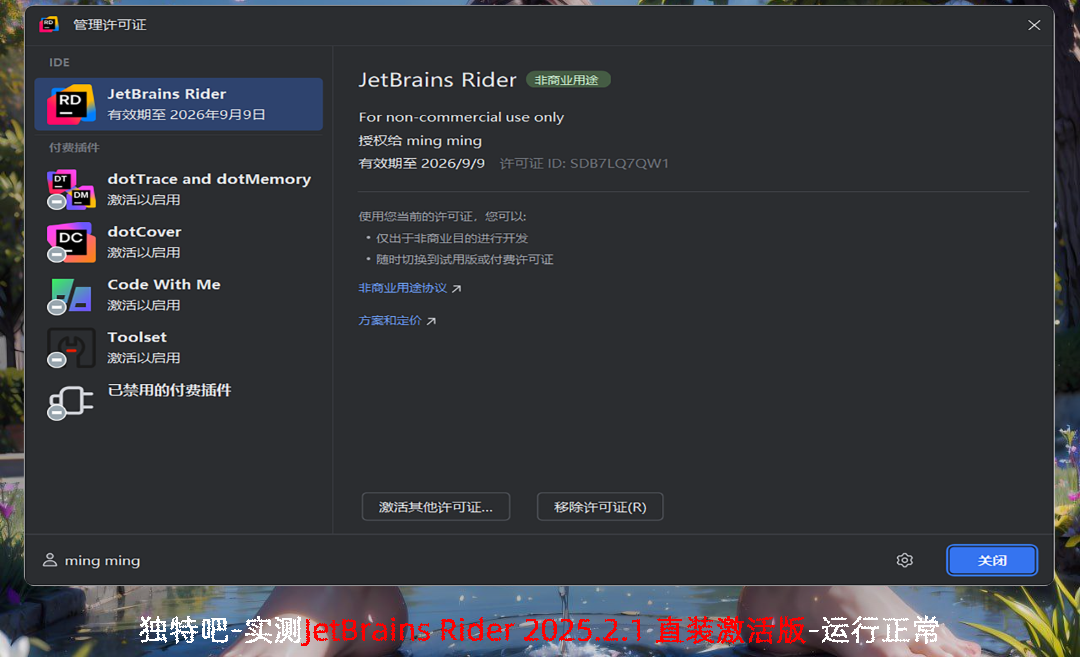The width and height of the screenshot is (1080, 657).
Task: Open the 方案和定价 link
Action: pyautogui.click(x=390, y=321)
